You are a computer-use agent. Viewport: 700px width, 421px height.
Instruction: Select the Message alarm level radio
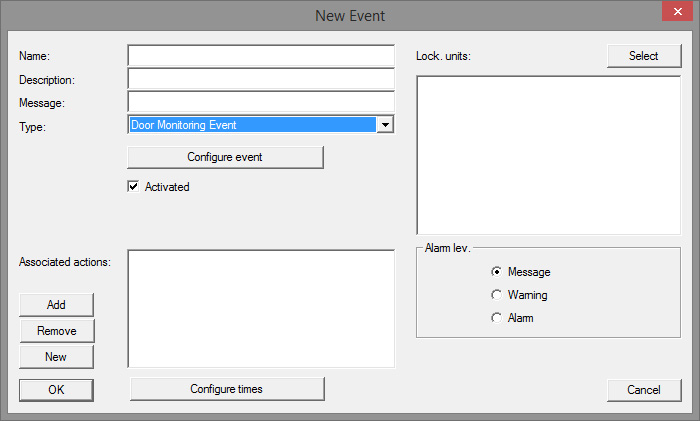click(496, 272)
